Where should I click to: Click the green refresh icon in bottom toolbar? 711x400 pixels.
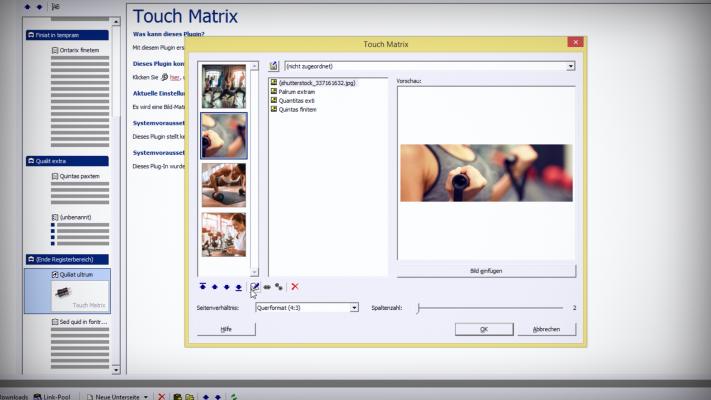pos(234,396)
